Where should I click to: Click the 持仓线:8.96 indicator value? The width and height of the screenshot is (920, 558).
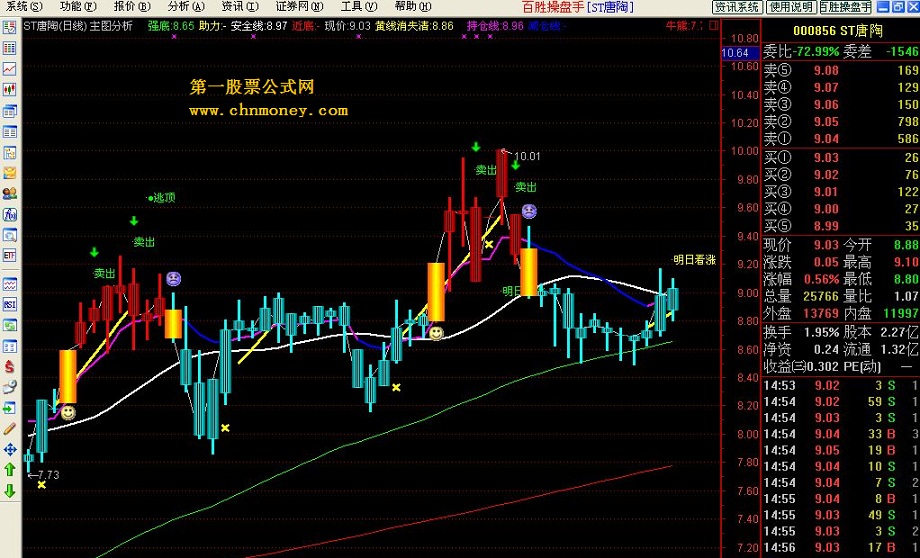pyautogui.click(x=495, y=26)
